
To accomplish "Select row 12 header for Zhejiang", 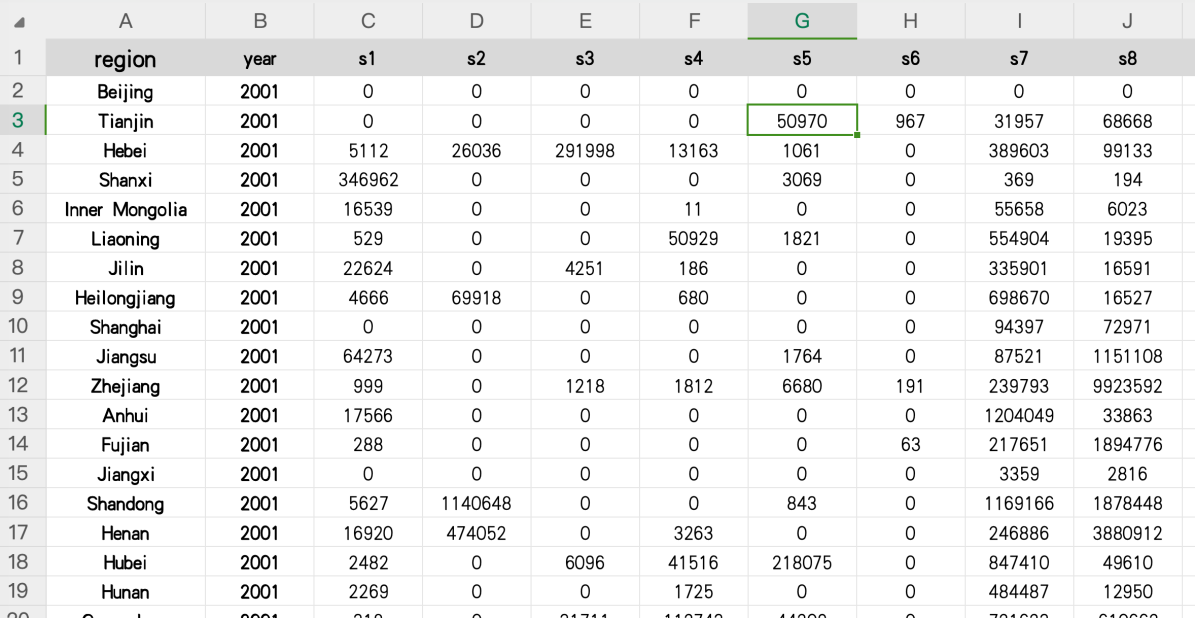I will point(20,386).
